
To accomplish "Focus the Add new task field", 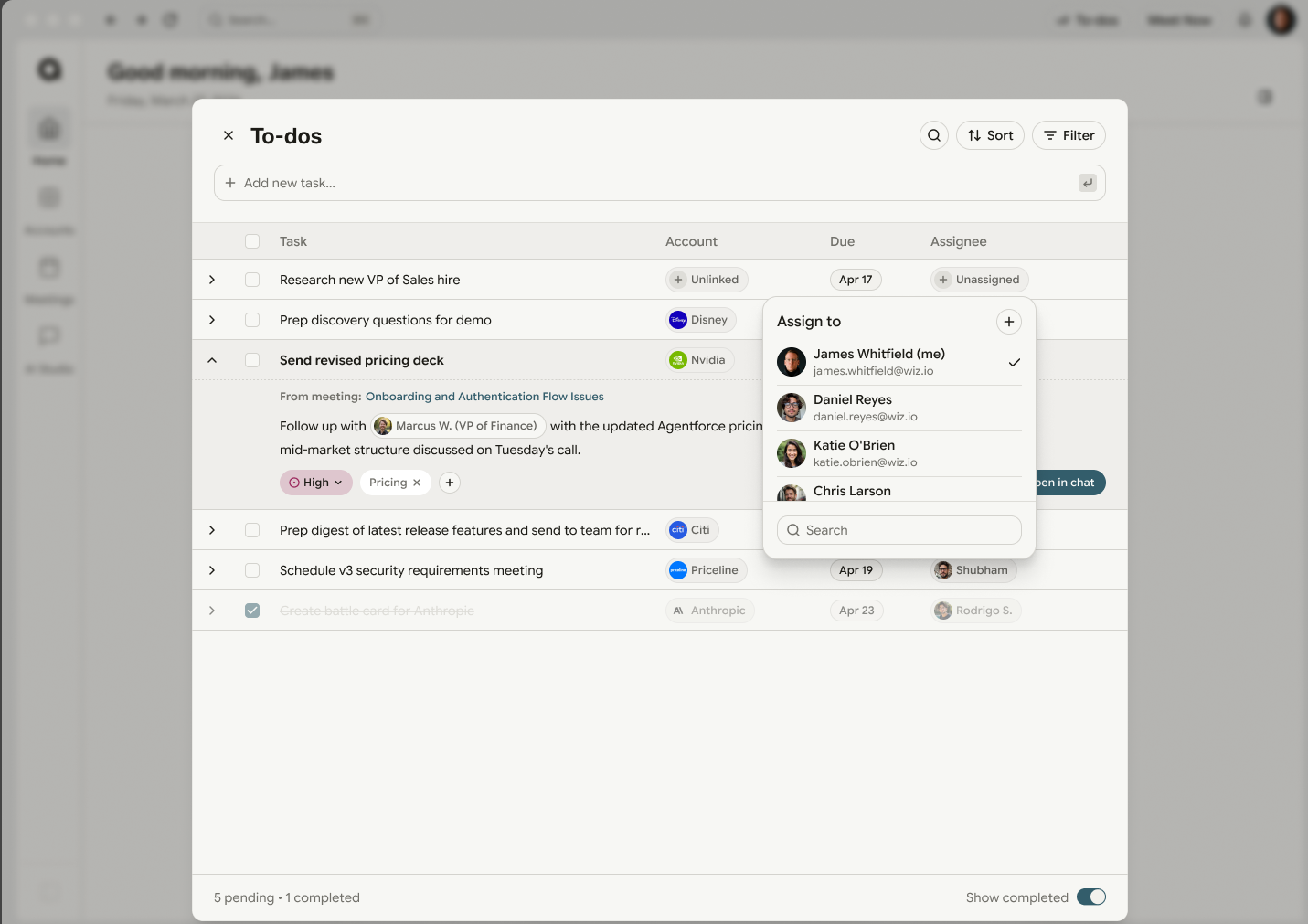I will click(x=659, y=183).
